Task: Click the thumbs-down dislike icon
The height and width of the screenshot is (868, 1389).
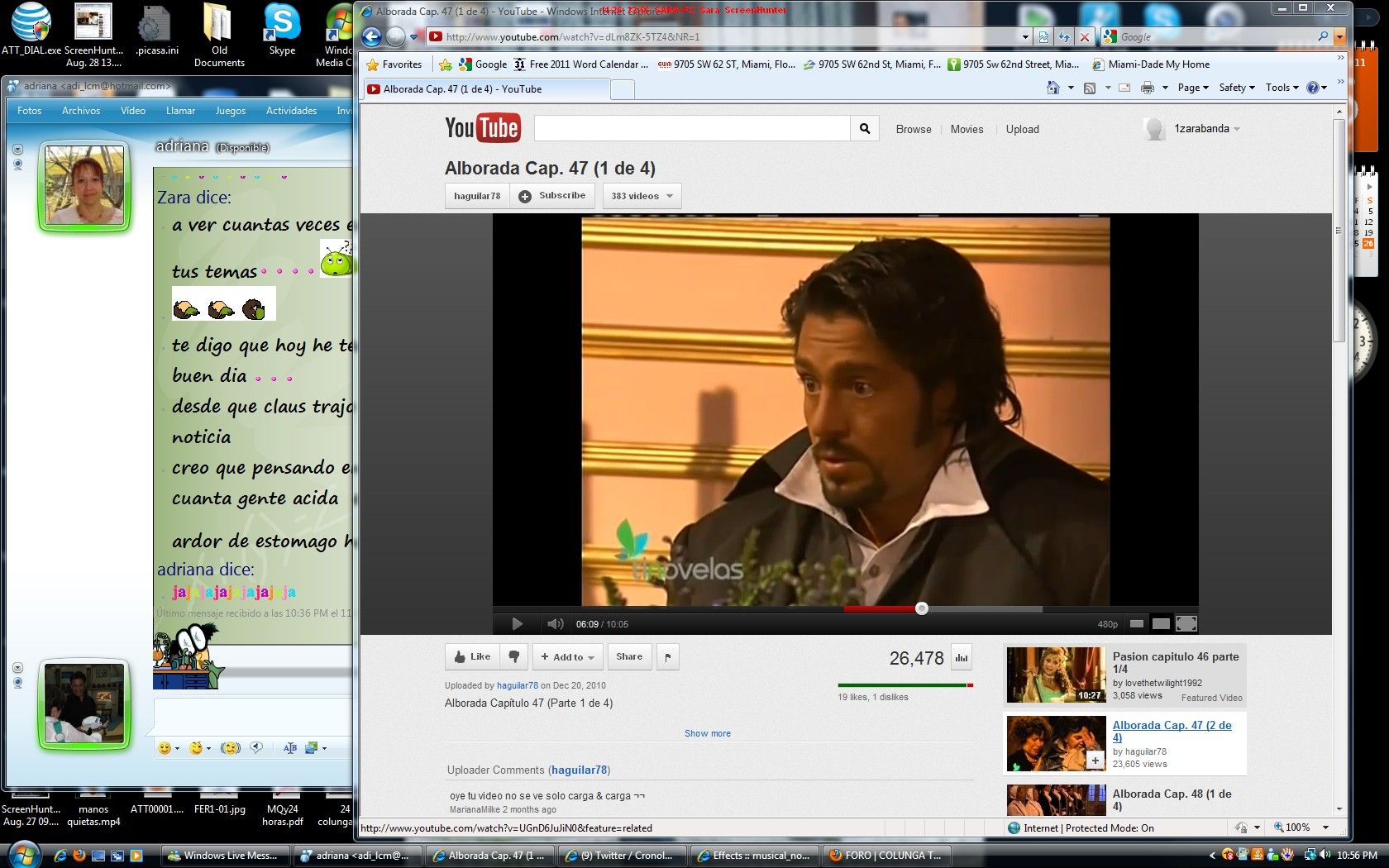Action: [514, 657]
